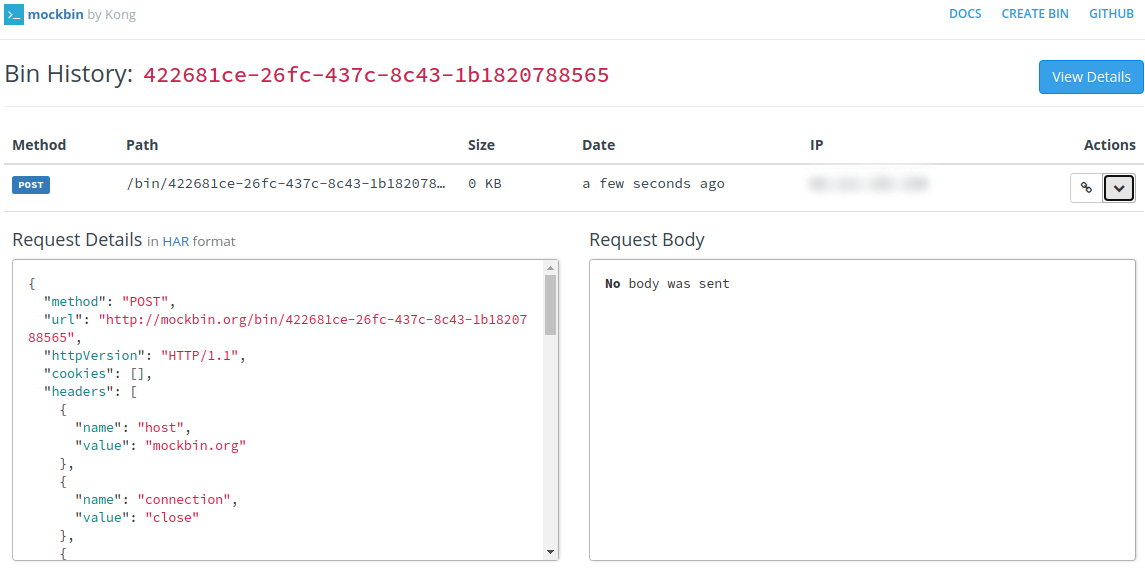Image resolution: width=1145 pixels, height=573 pixels.
Task: Go to CREATE BIN
Action: [1035, 14]
